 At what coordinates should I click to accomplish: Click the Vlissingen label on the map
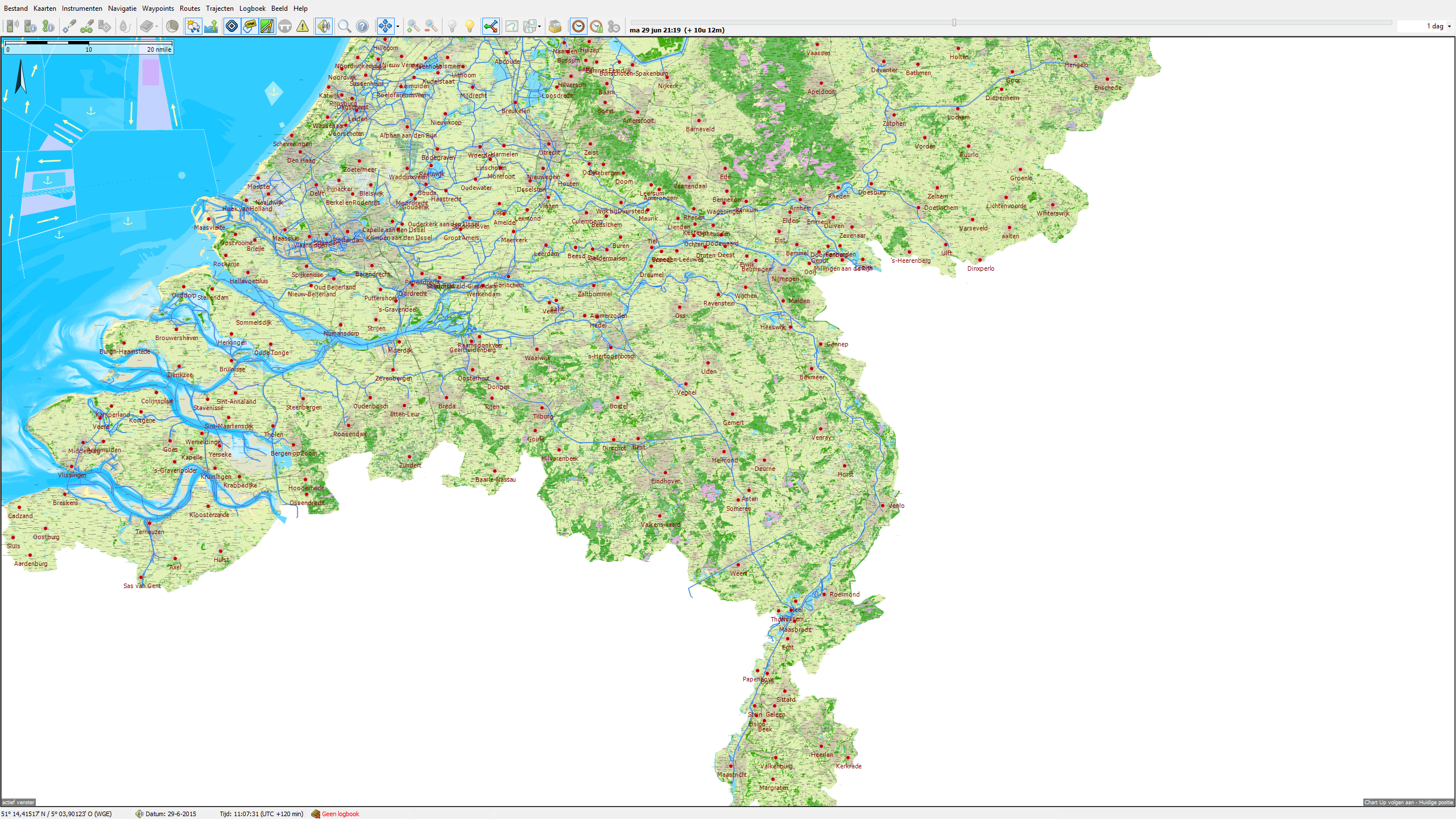click(x=72, y=475)
